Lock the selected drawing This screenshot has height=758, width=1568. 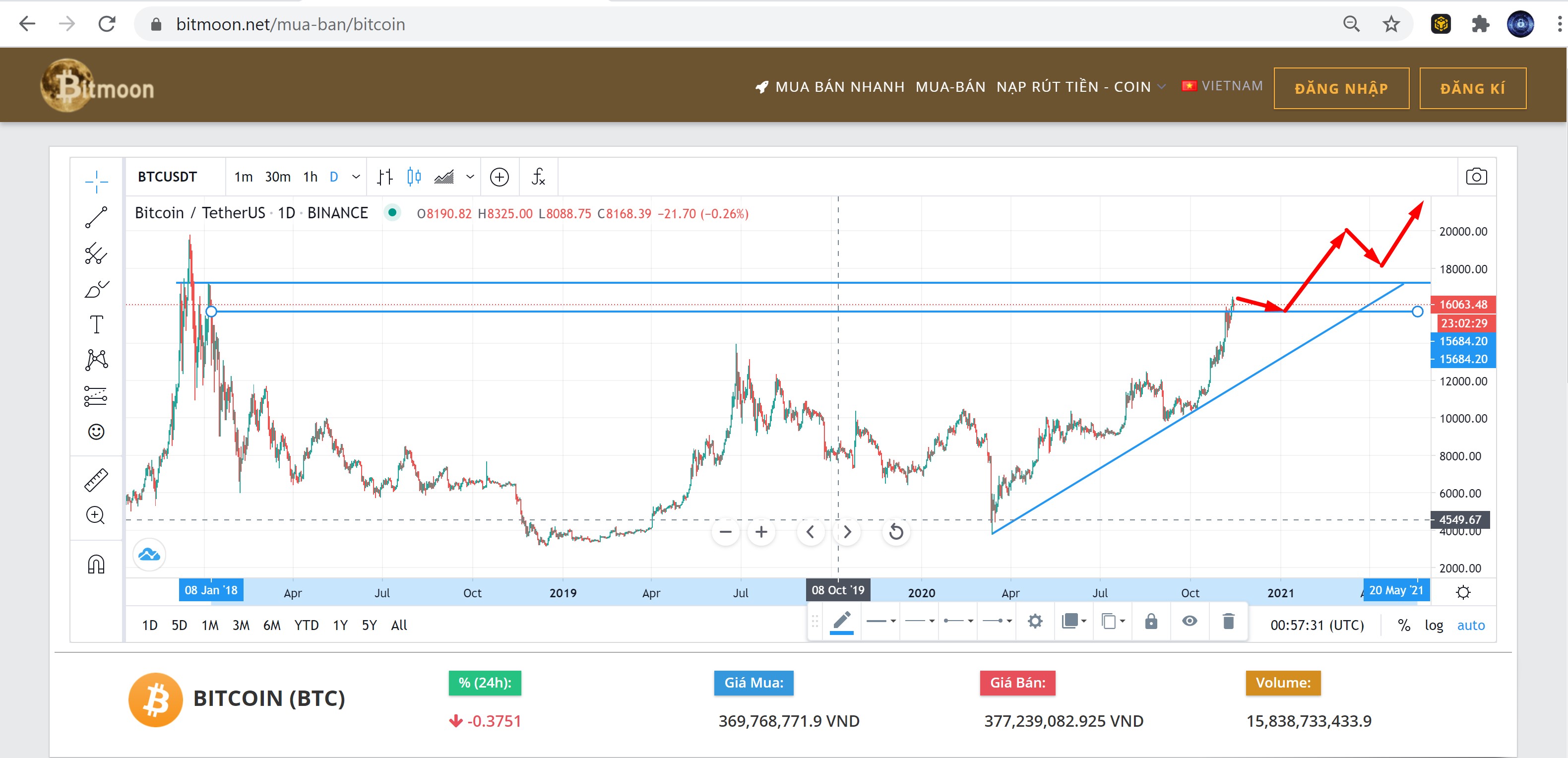[x=1150, y=621]
